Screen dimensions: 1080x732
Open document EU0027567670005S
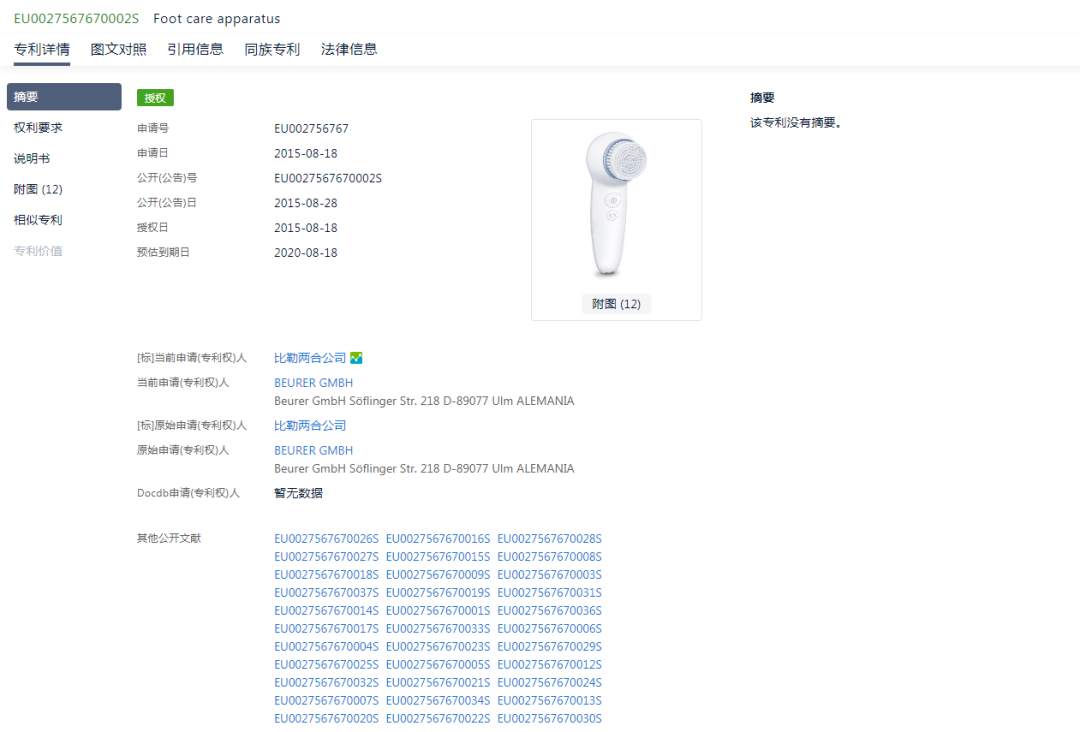coord(438,665)
